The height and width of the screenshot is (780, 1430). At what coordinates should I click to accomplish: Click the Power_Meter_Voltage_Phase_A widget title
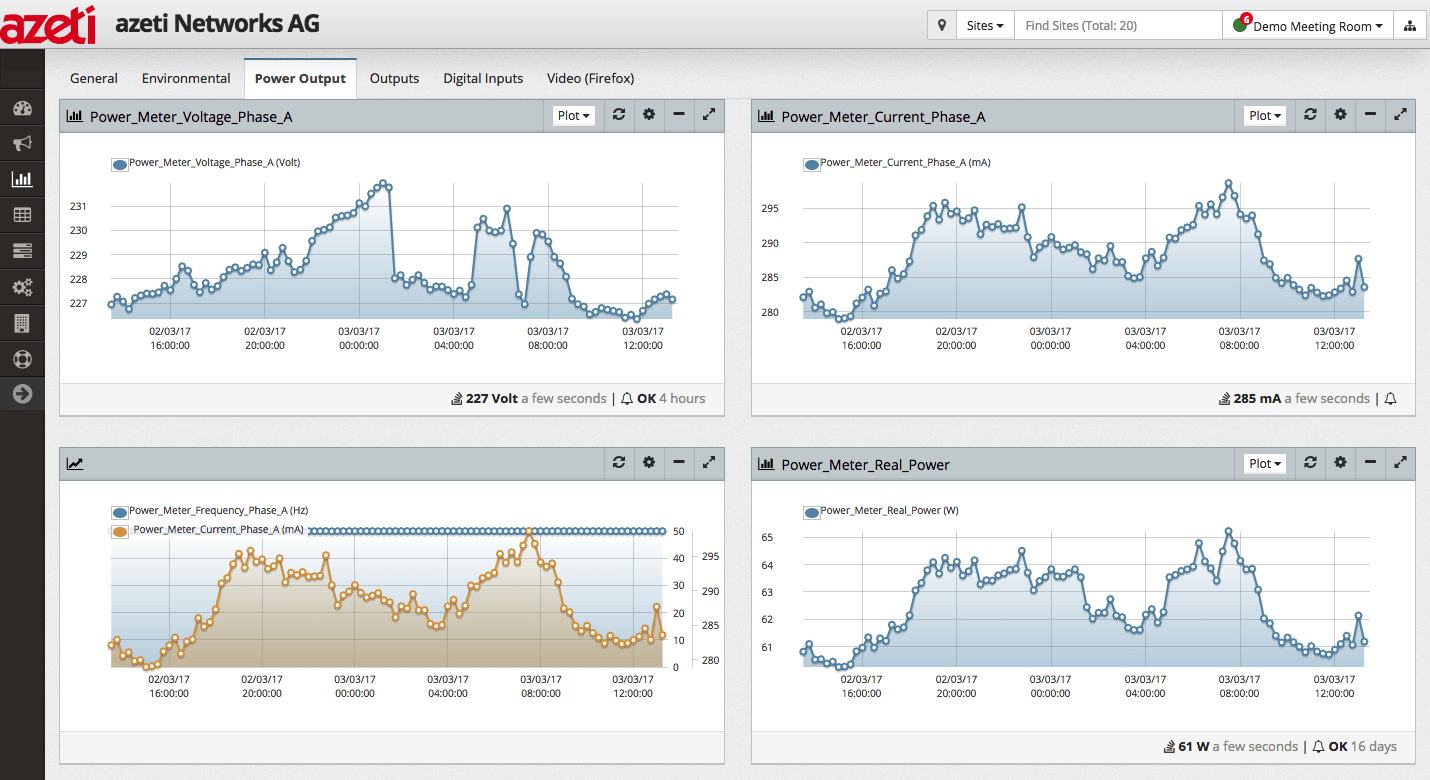tap(191, 117)
